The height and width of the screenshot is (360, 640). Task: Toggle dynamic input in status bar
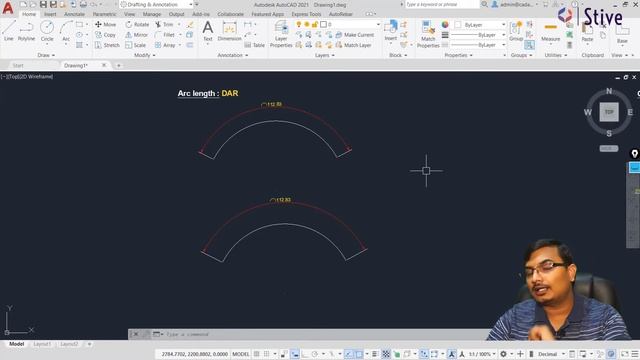[295, 354]
